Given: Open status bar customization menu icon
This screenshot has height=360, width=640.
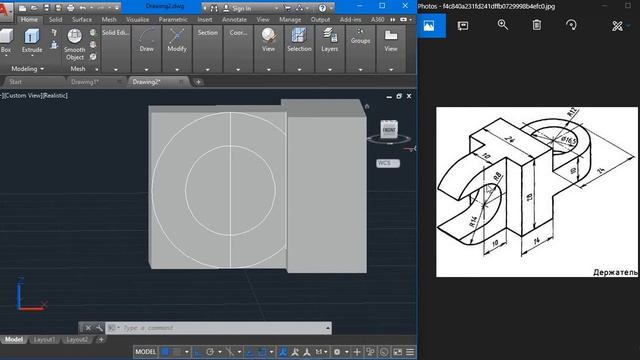Looking at the screenshot, I should pyautogui.click(x=410, y=352).
